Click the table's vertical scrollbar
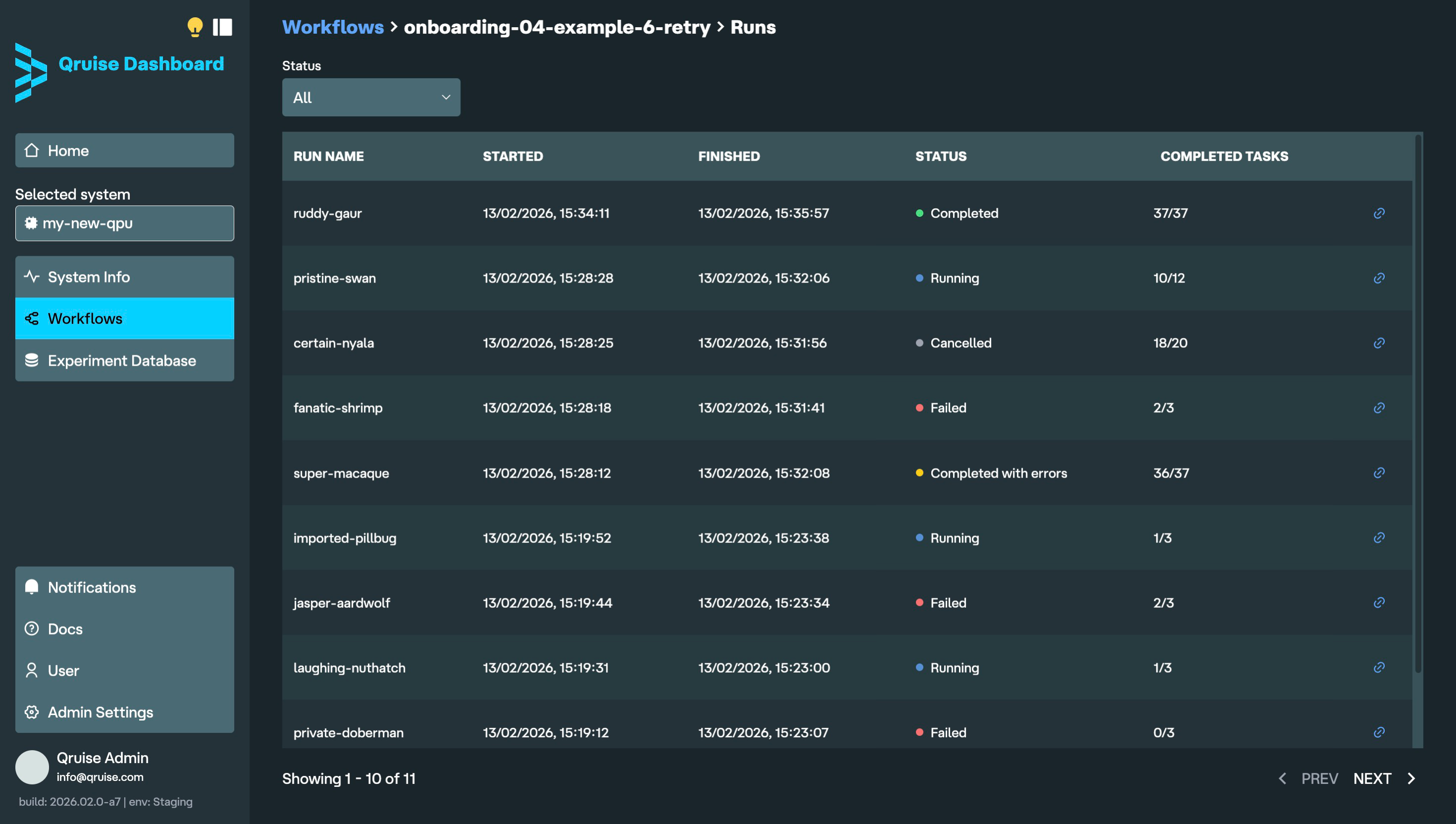 coord(1417,403)
